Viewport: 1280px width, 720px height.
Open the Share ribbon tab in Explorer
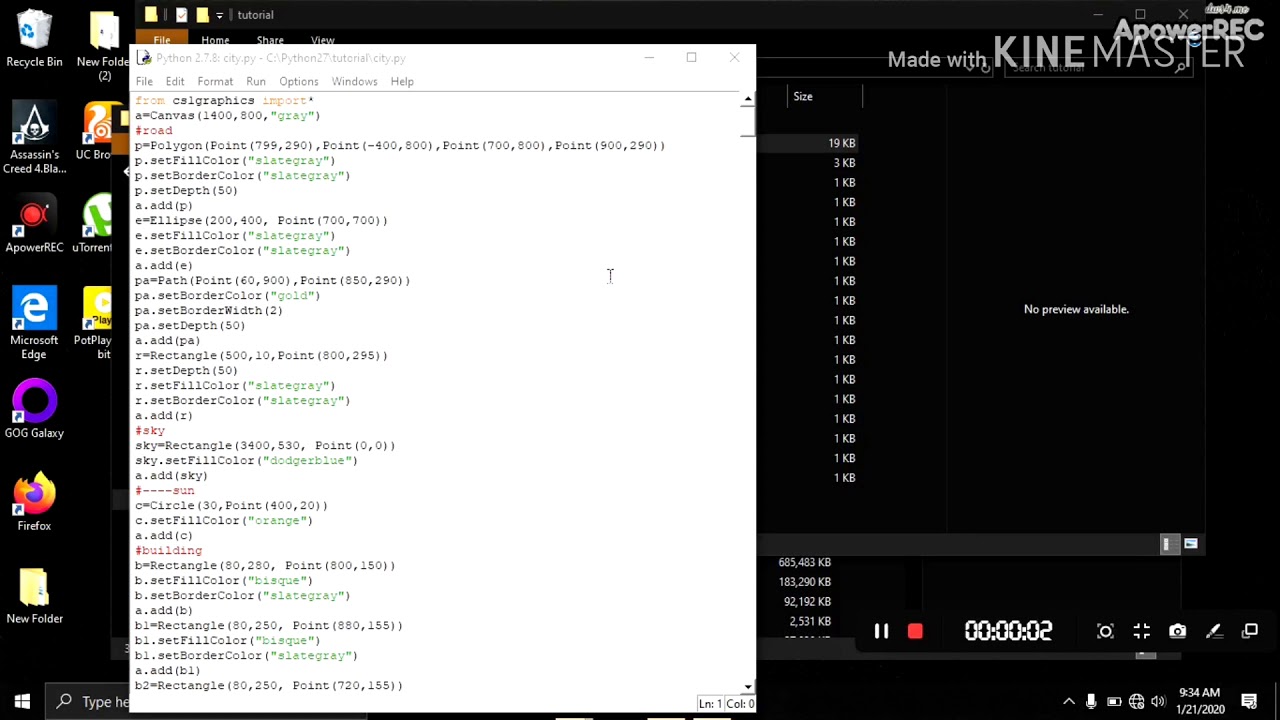(270, 40)
